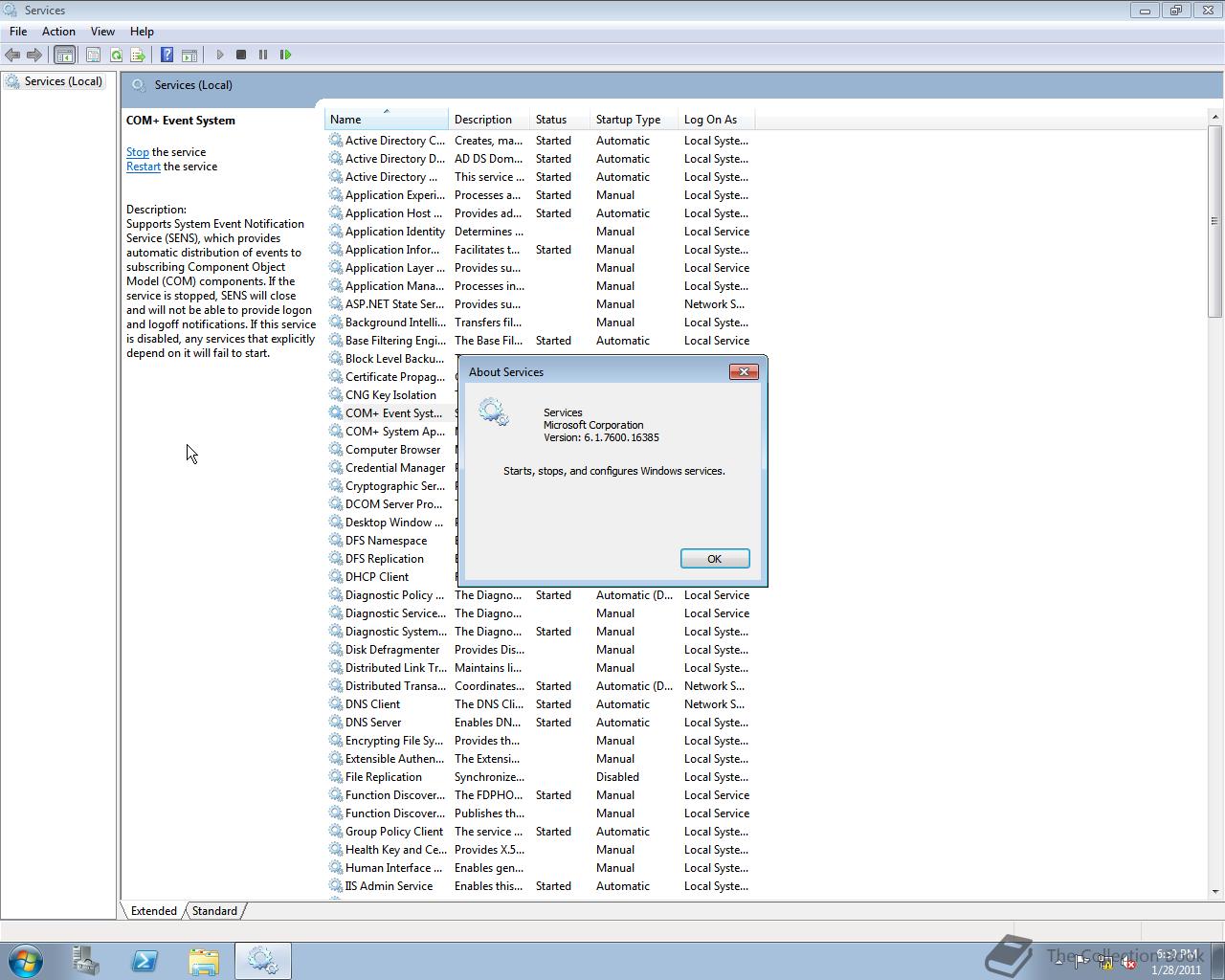Click the Restart the service link
1225x980 pixels.
(144, 167)
